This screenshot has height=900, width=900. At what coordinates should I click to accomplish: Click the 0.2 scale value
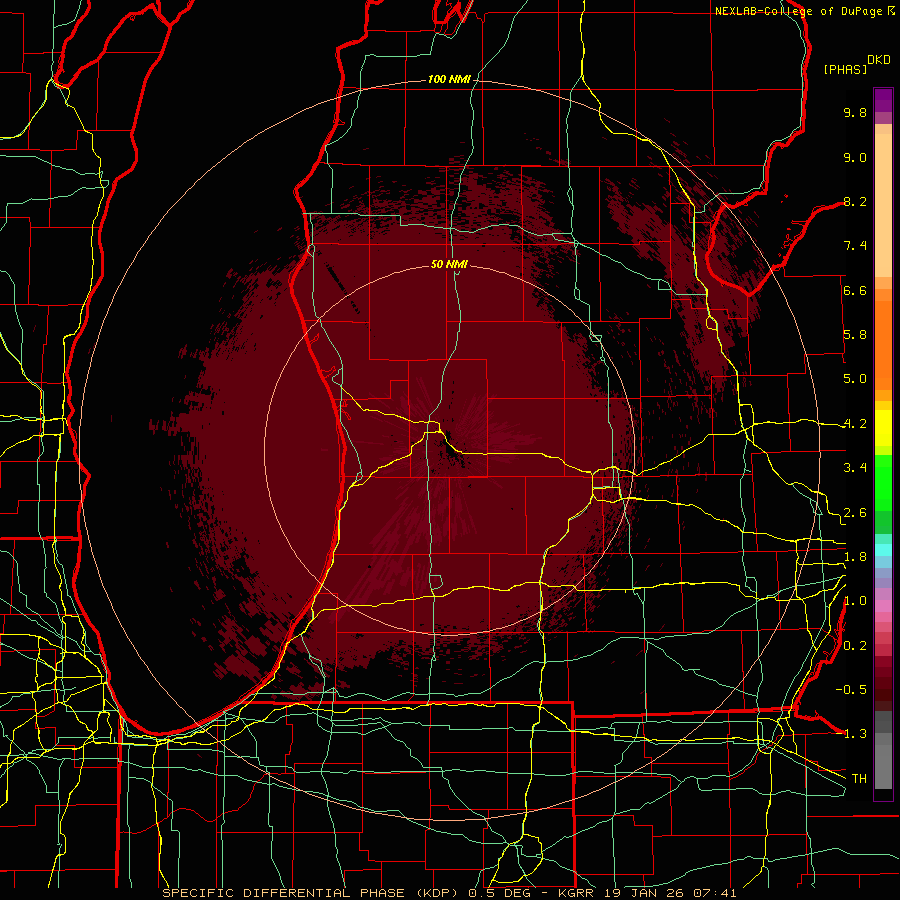click(855, 646)
